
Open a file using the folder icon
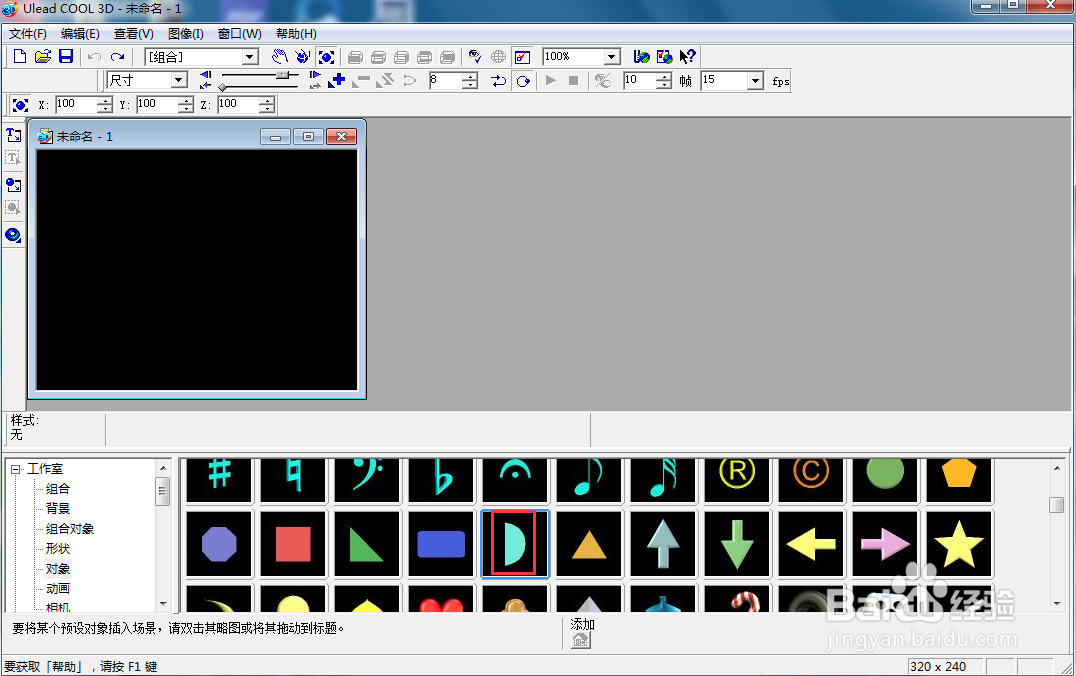point(43,57)
